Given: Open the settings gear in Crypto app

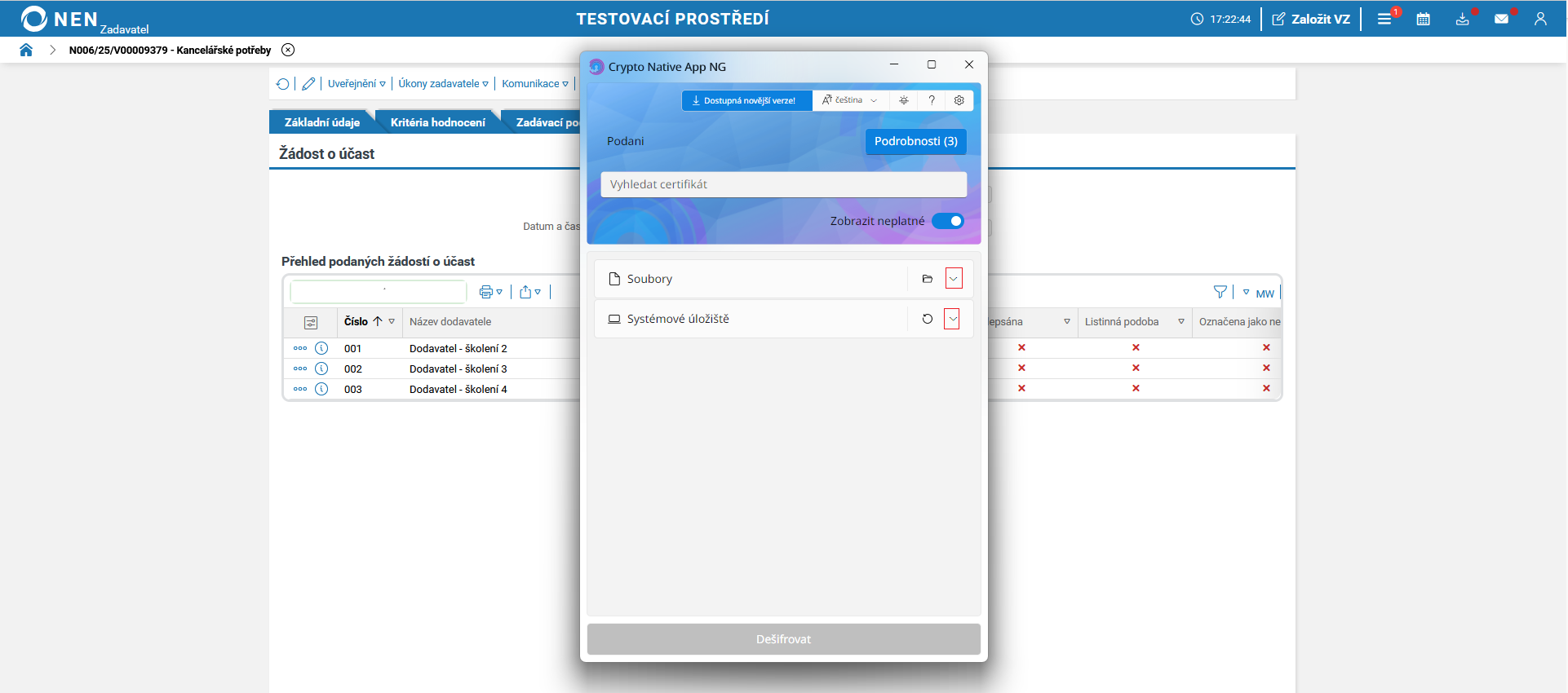Looking at the screenshot, I should point(959,100).
